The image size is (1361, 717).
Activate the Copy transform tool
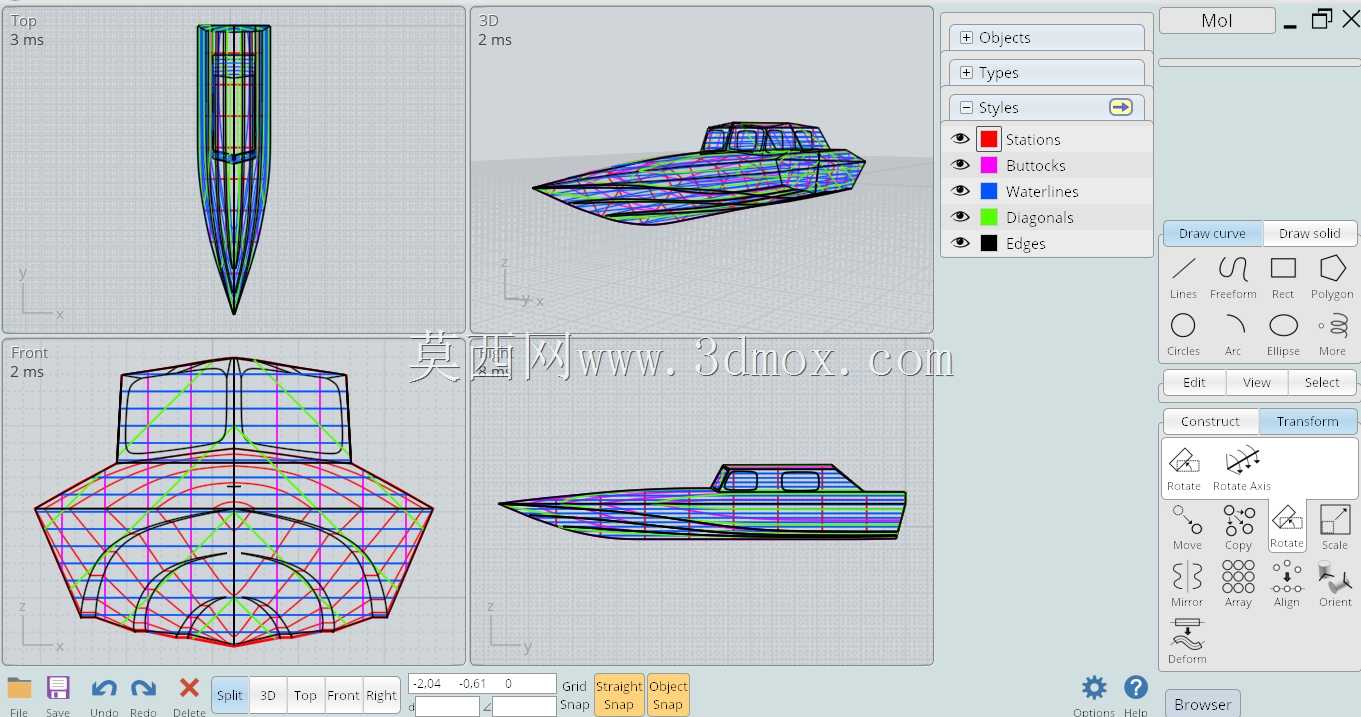(x=1238, y=527)
